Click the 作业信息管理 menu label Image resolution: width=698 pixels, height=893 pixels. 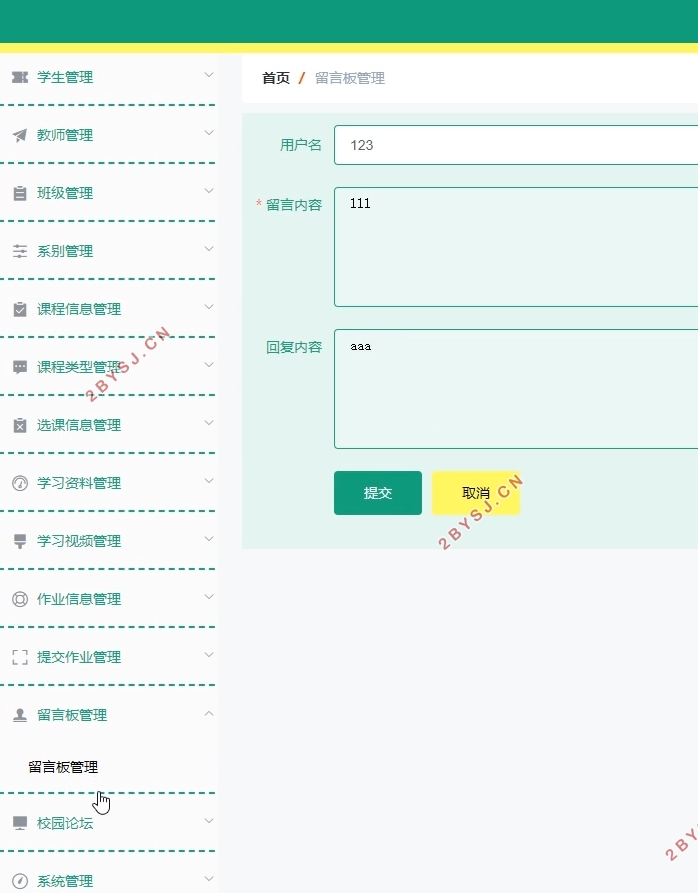click(79, 599)
